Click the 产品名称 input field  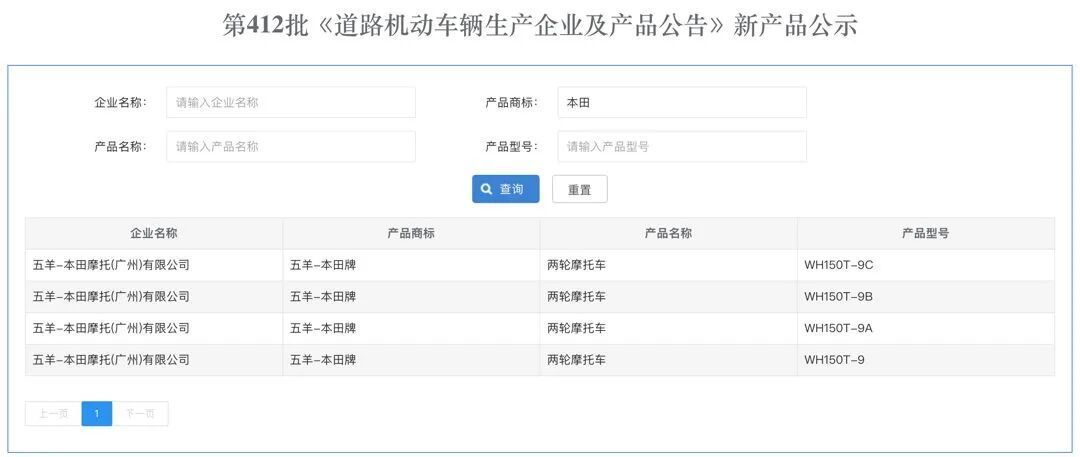pos(291,147)
